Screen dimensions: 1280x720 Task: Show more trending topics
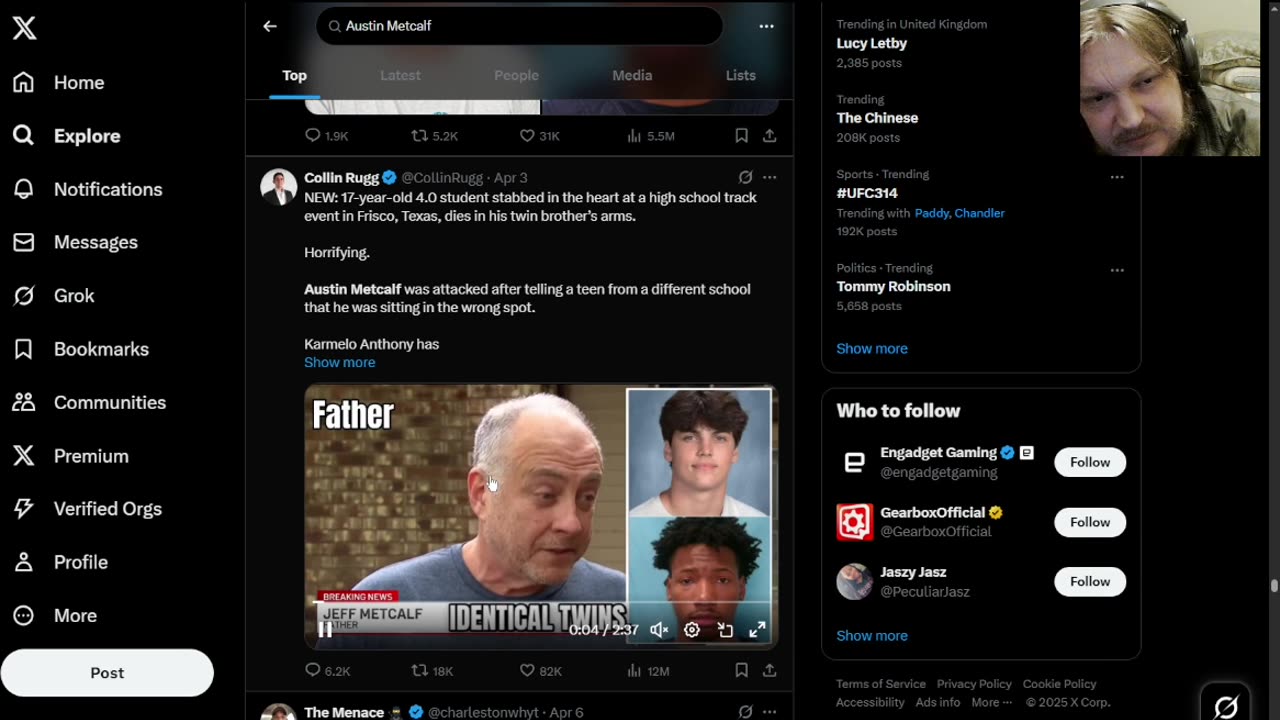(872, 349)
